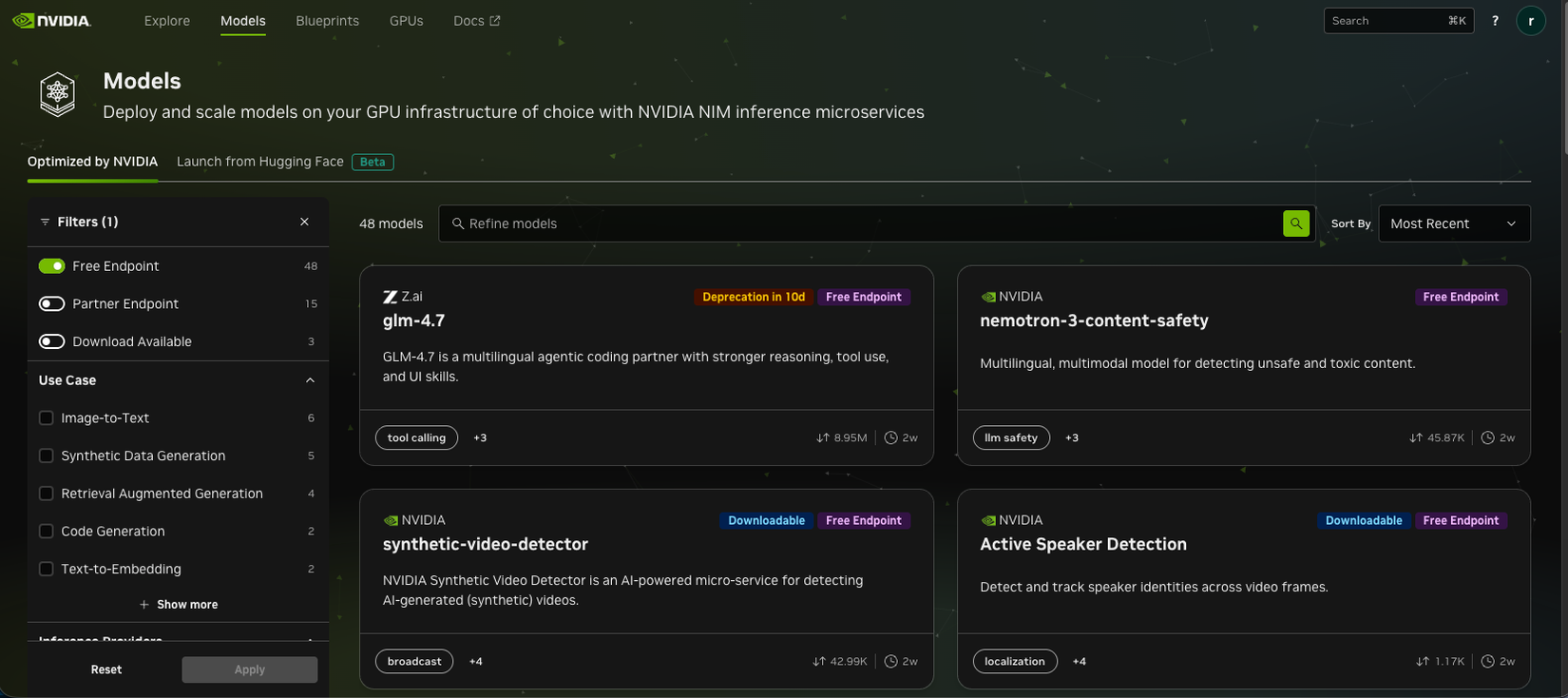
Task: Close the Filters panel with X
Action: click(x=304, y=222)
